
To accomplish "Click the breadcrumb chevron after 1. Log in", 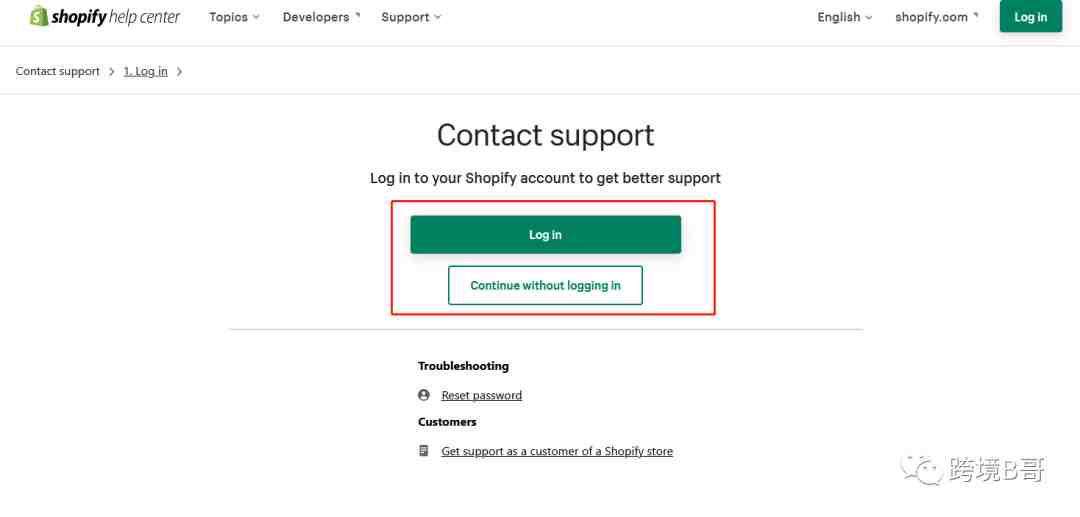I will pyautogui.click(x=179, y=72).
